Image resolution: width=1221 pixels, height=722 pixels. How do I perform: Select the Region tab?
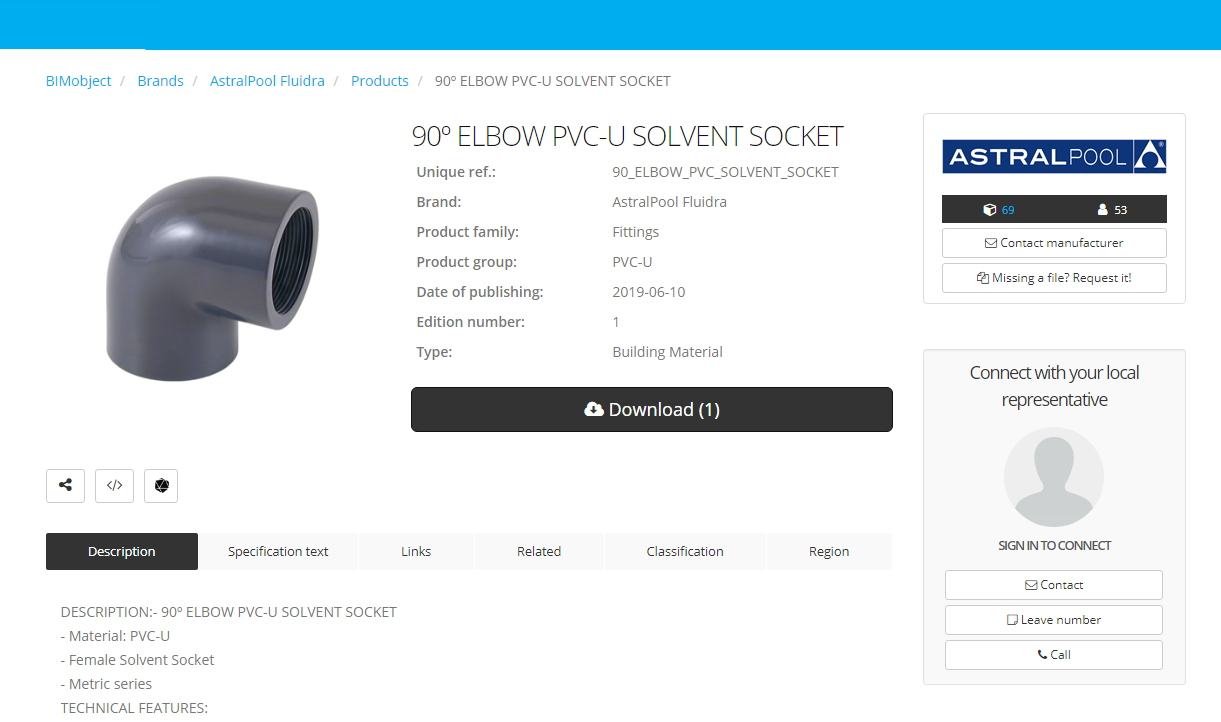[829, 551]
